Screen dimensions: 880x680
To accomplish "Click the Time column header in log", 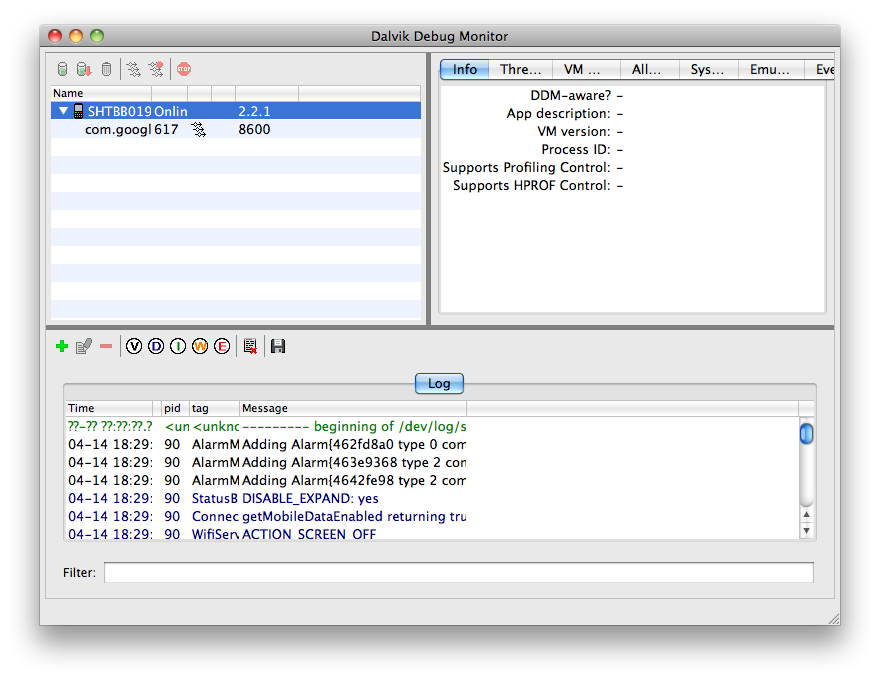I will click(x=109, y=408).
